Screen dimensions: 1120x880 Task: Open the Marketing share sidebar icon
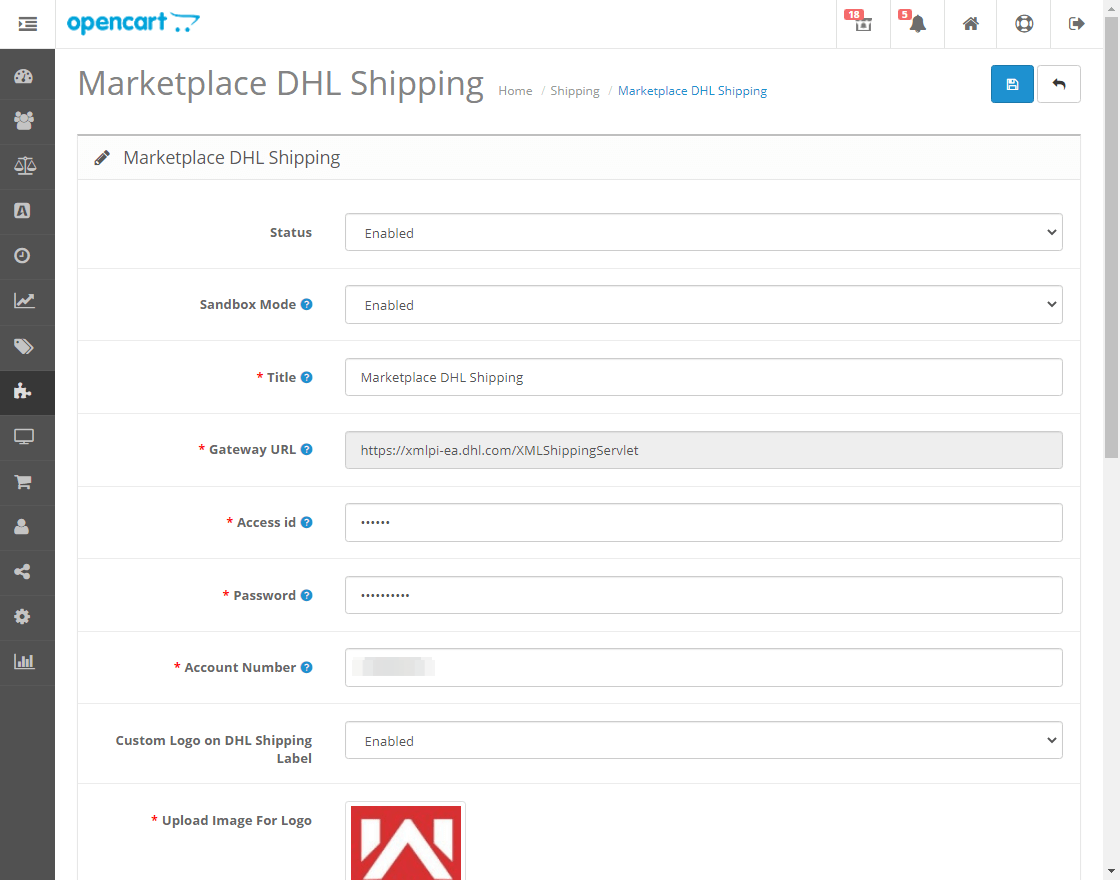coord(24,571)
